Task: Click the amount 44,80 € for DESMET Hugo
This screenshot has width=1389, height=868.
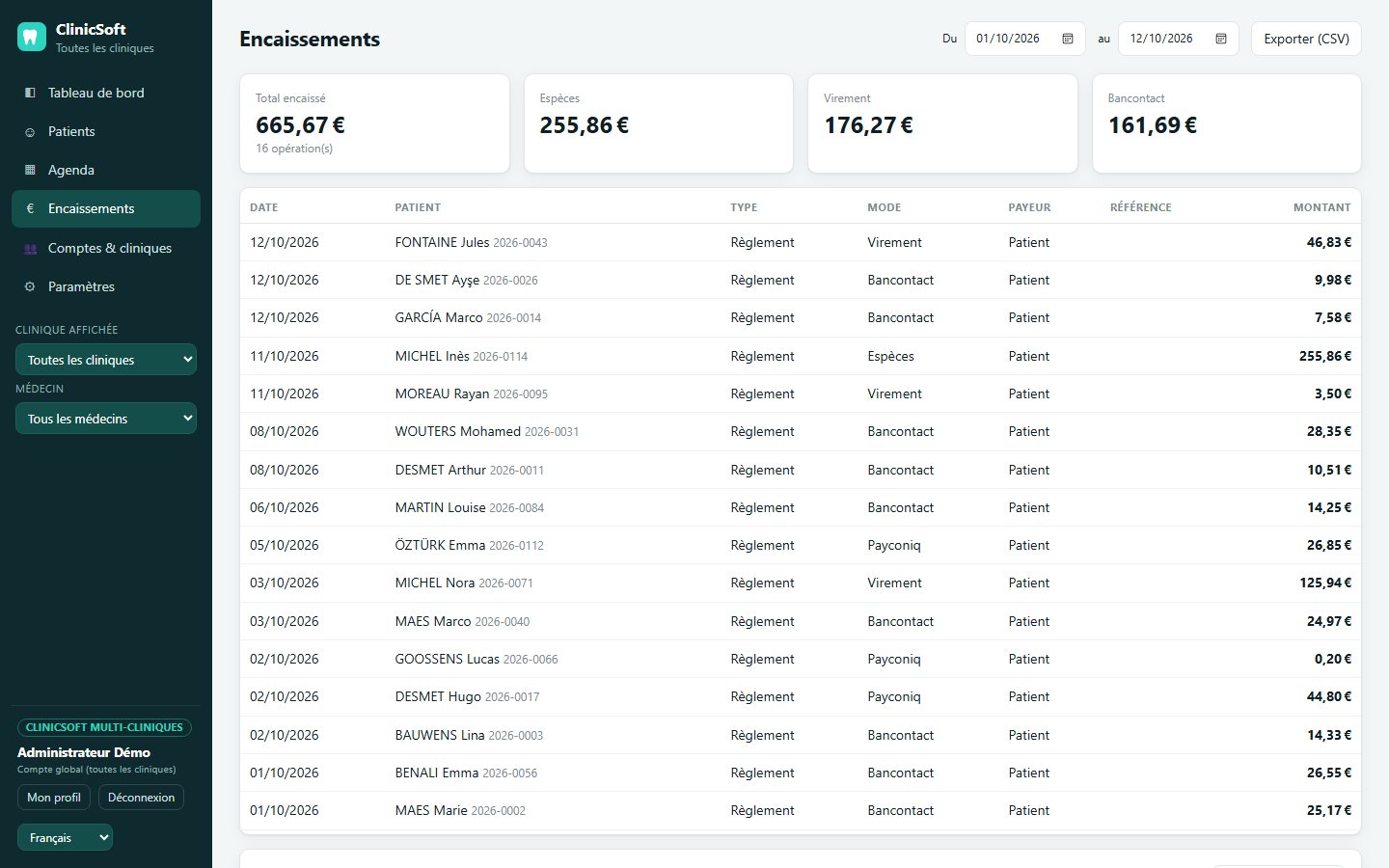Action: point(1329,696)
